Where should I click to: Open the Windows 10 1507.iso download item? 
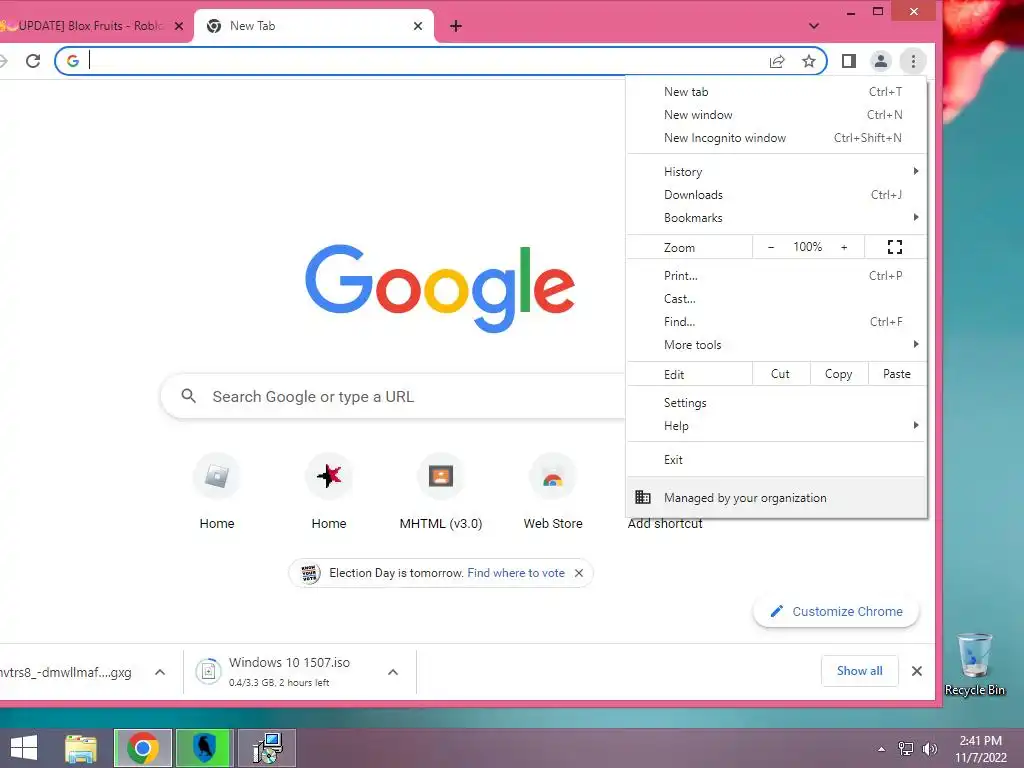[x=287, y=672]
